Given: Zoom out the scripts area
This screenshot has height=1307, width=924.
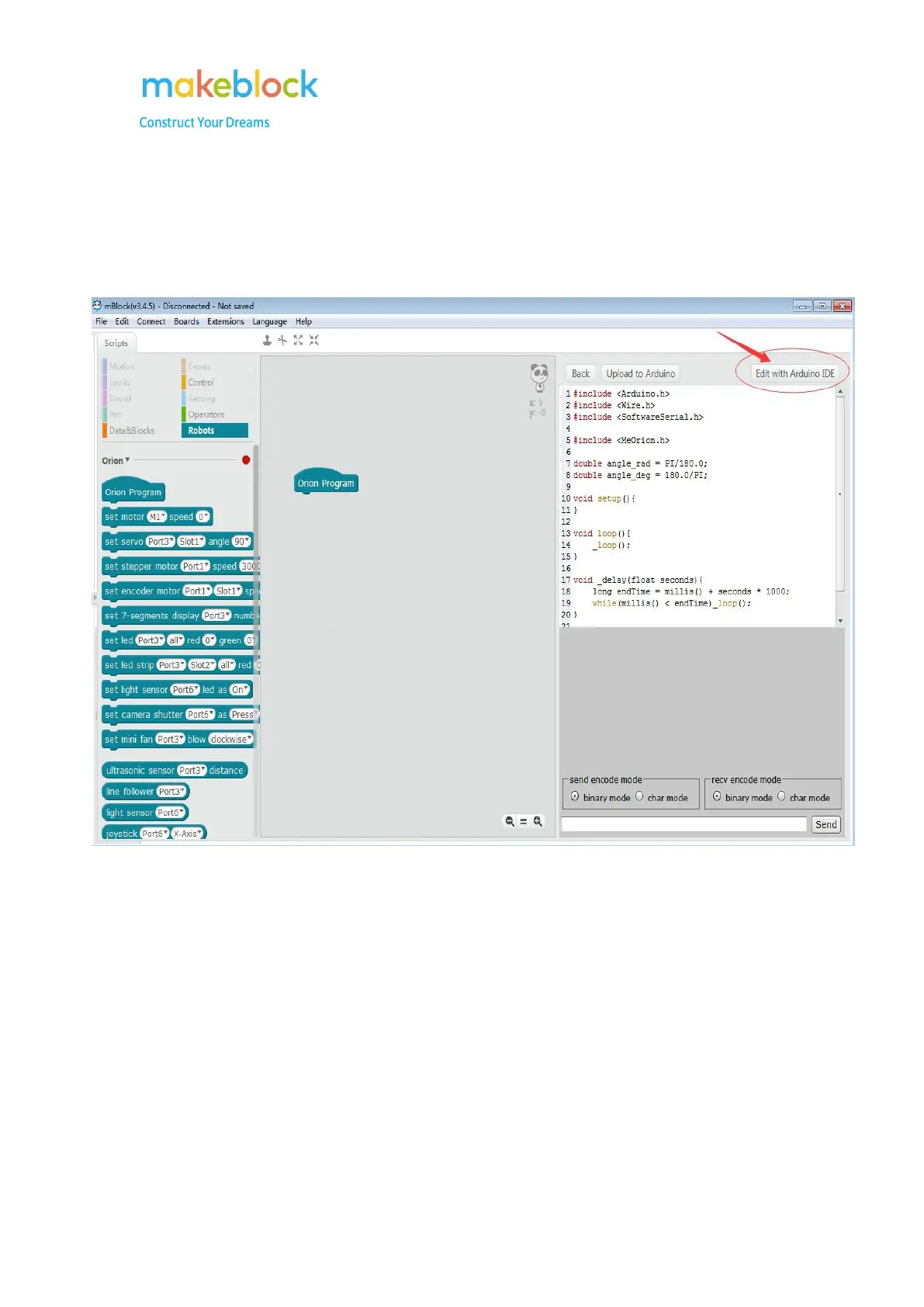Looking at the screenshot, I should pos(510,821).
